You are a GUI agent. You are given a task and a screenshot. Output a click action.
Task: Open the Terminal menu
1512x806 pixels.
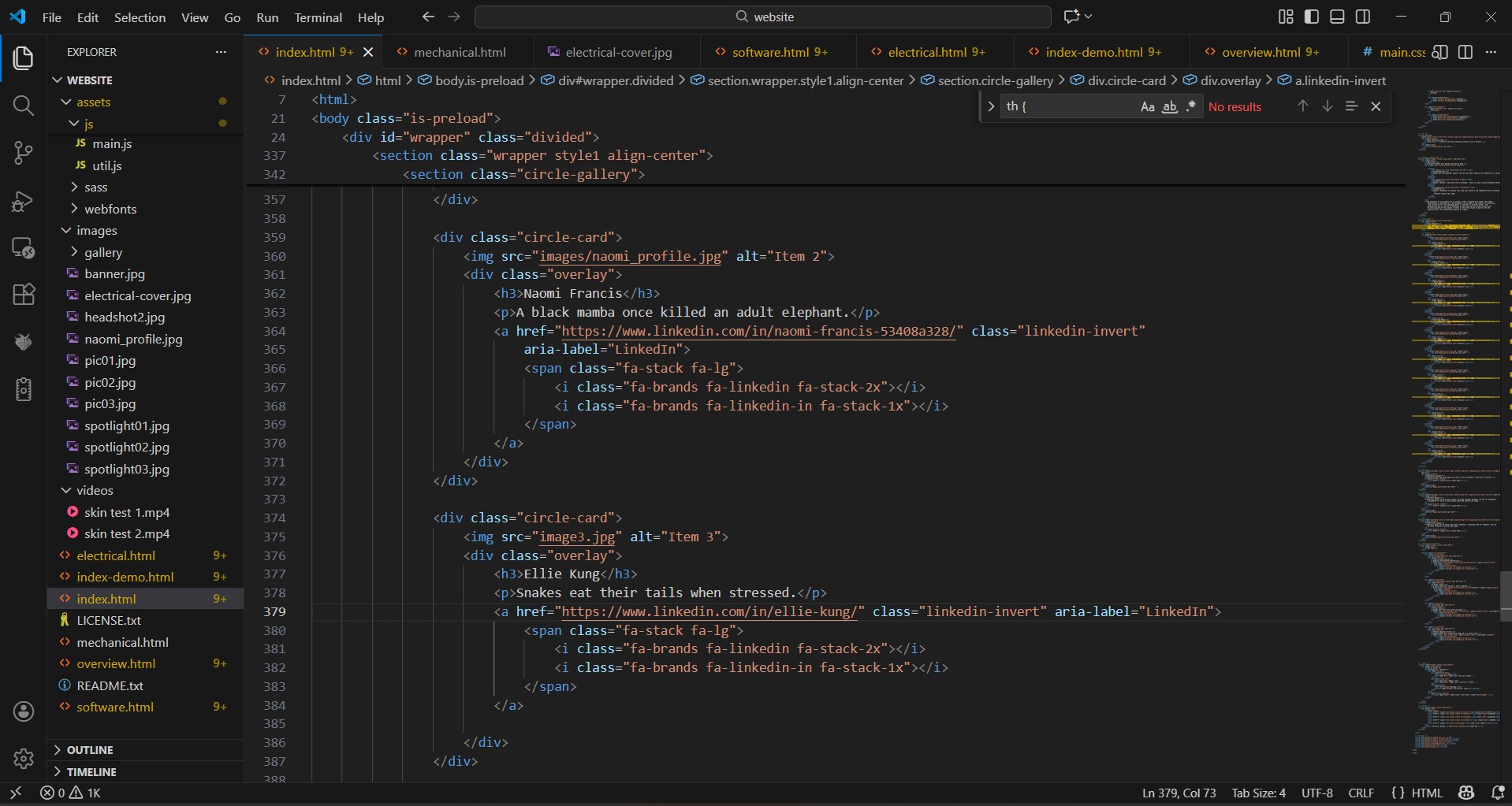tap(318, 17)
